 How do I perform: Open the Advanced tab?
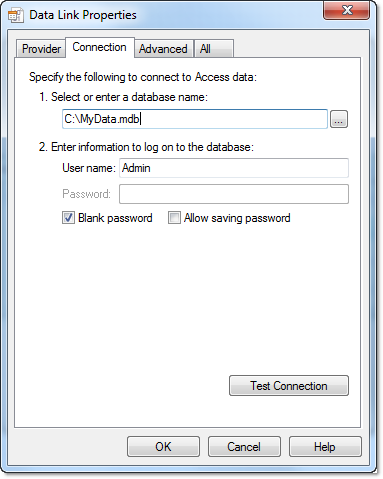[163, 49]
